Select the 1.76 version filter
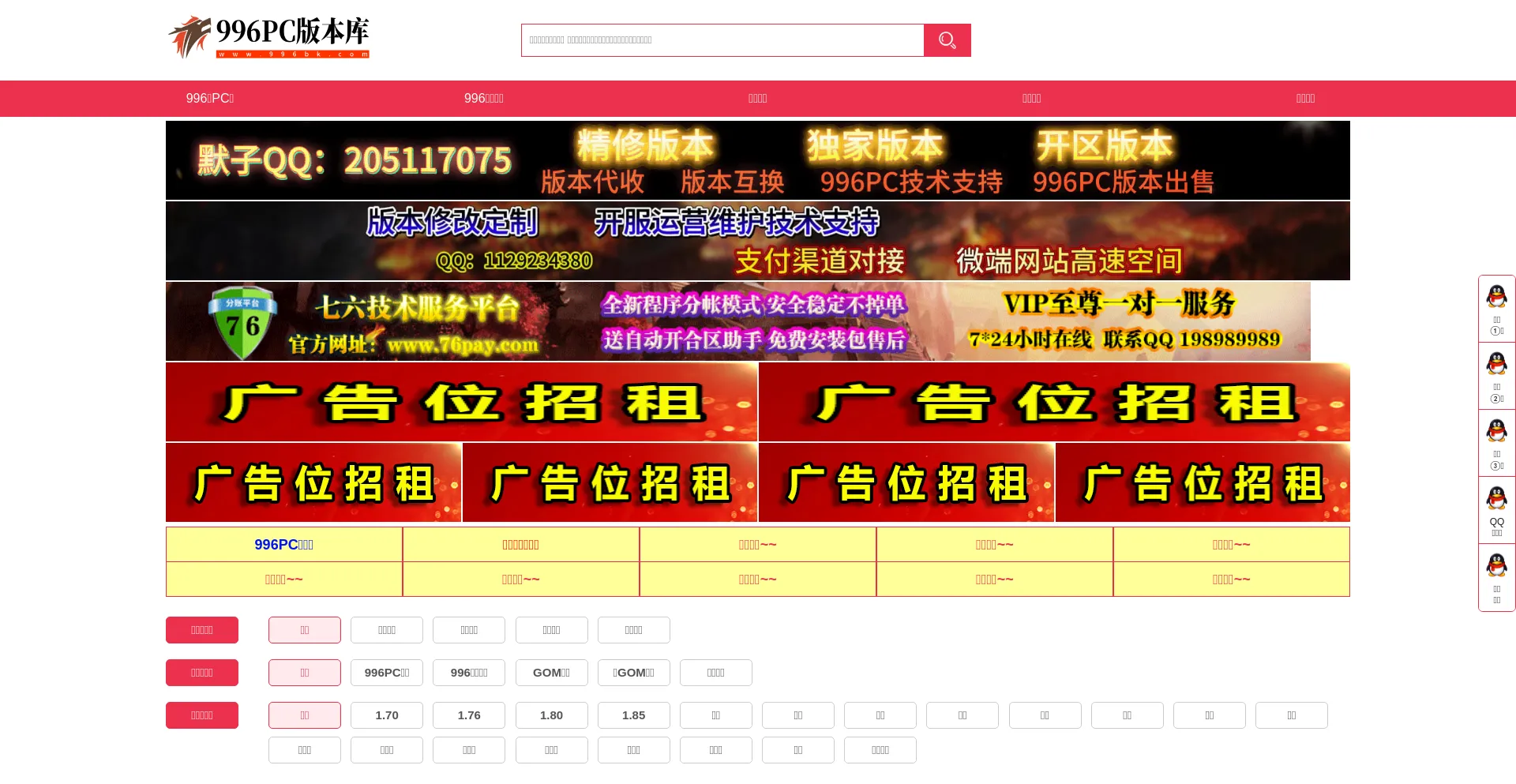 pyautogui.click(x=469, y=715)
